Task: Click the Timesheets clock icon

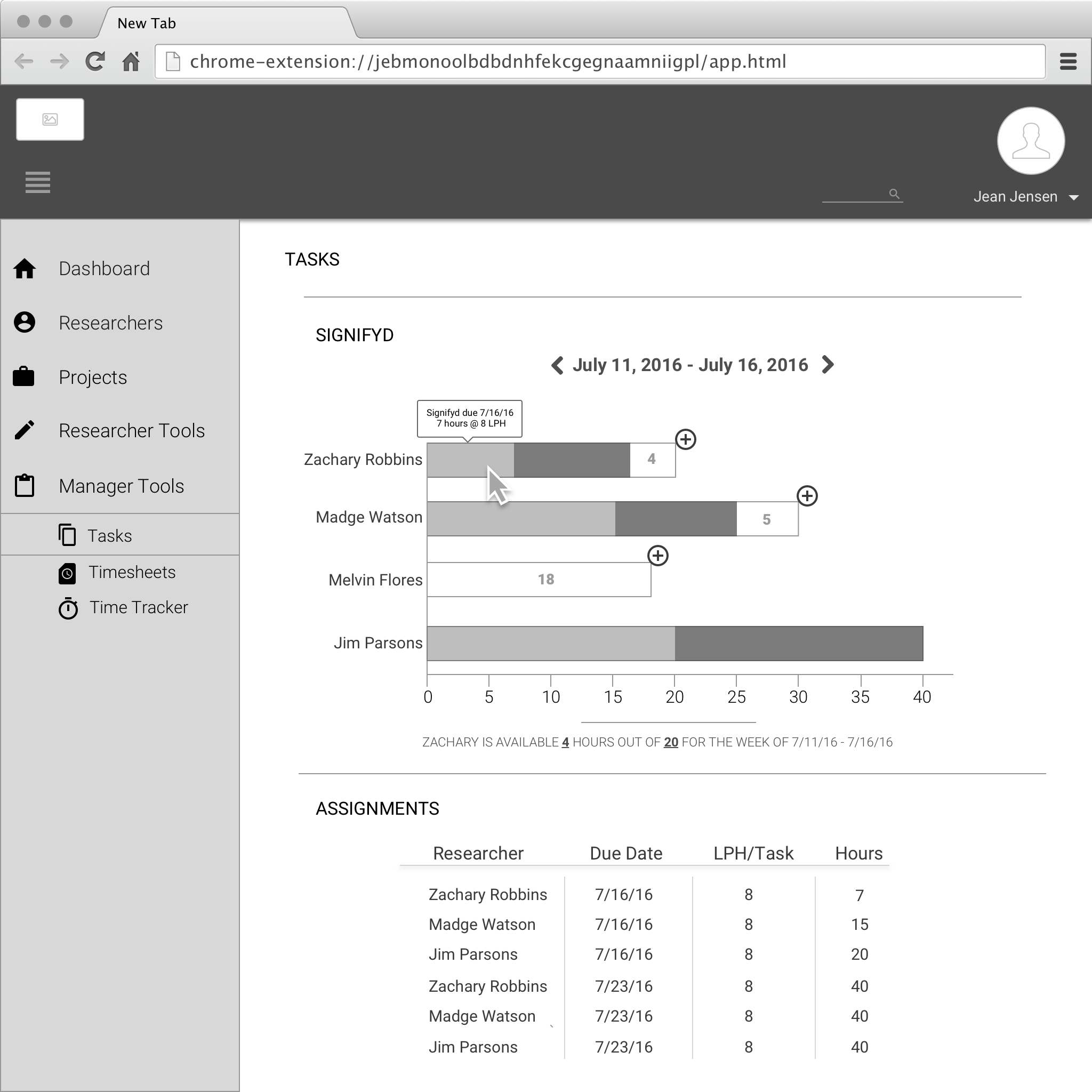Action: (67, 573)
